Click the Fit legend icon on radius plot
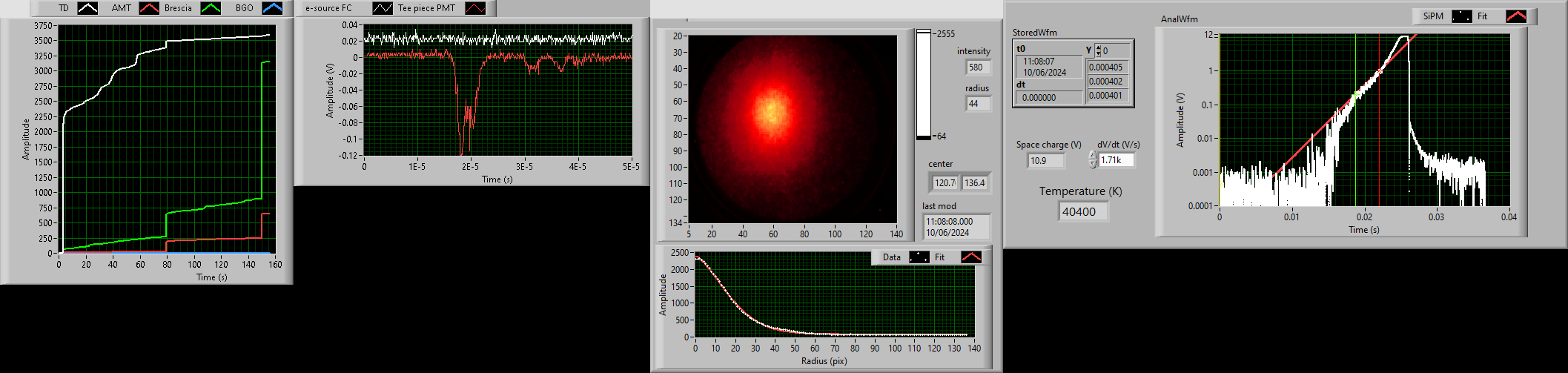The height and width of the screenshot is (373, 1568). [x=970, y=257]
